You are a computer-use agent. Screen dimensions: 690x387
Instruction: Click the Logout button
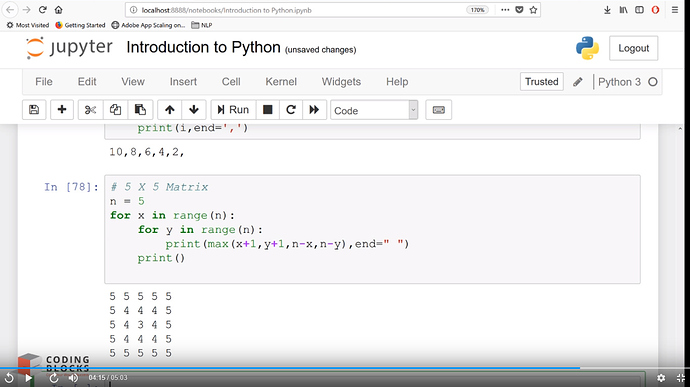pyautogui.click(x=633, y=48)
